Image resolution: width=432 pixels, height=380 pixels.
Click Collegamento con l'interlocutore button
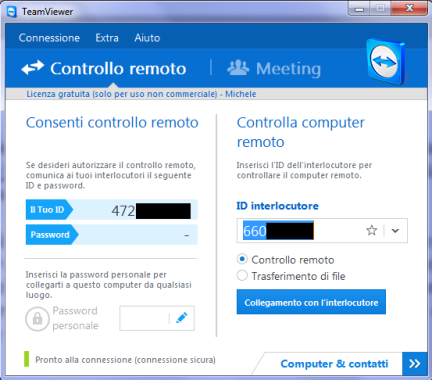coord(311,302)
